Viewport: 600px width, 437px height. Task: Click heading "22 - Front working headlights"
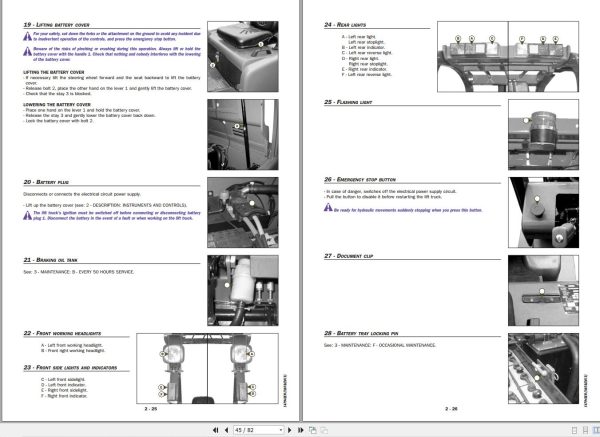[62, 333]
